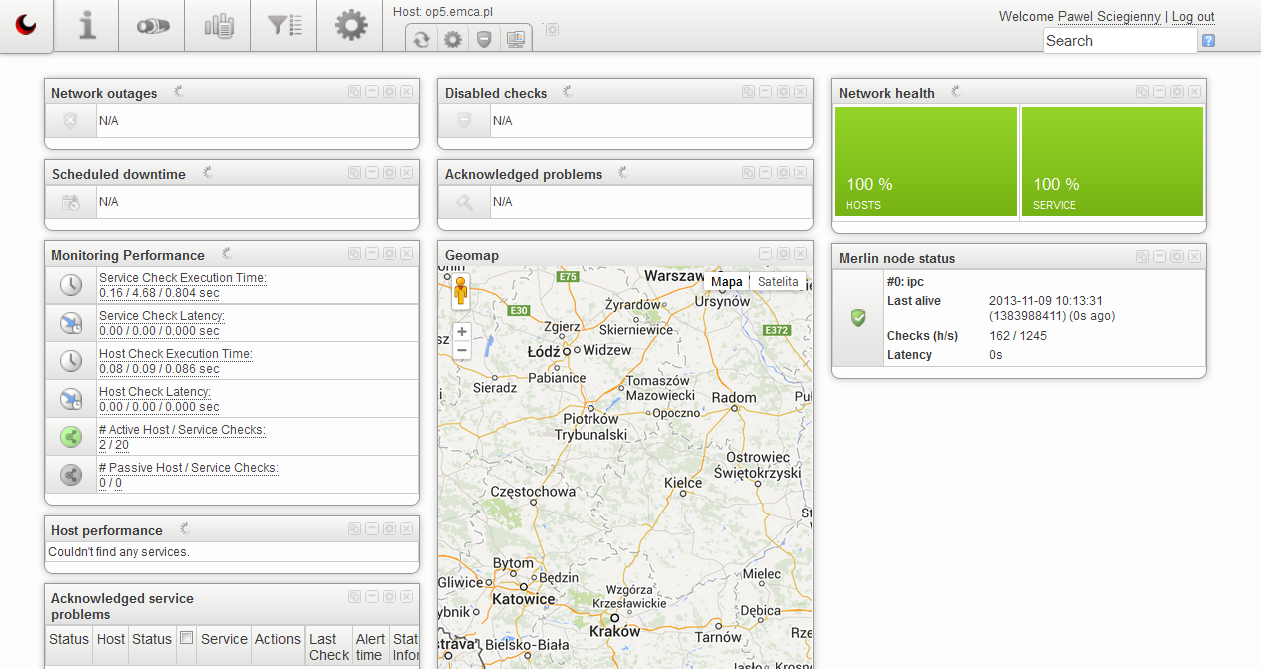1261x669 pixels.
Task: Open settings of Network outages widget
Action: [389, 92]
